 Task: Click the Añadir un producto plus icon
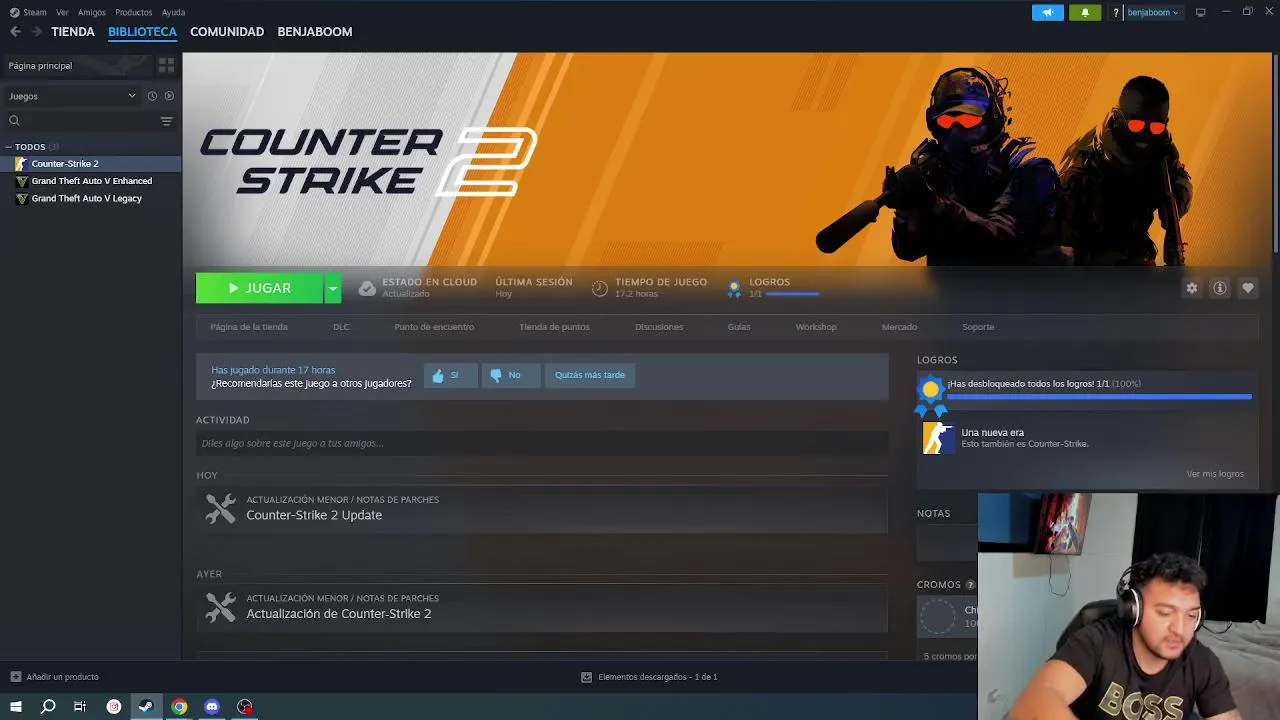click(15, 677)
